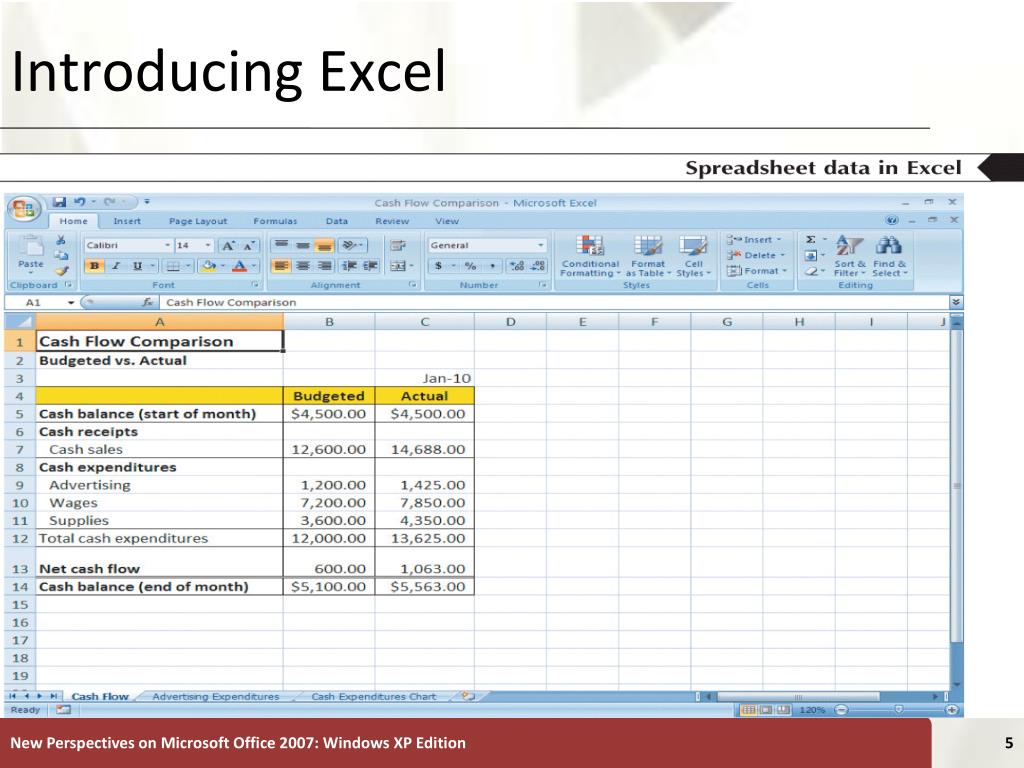Click the AutoSum sigma icon
The width and height of the screenshot is (1024, 768).
(x=810, y=240)
